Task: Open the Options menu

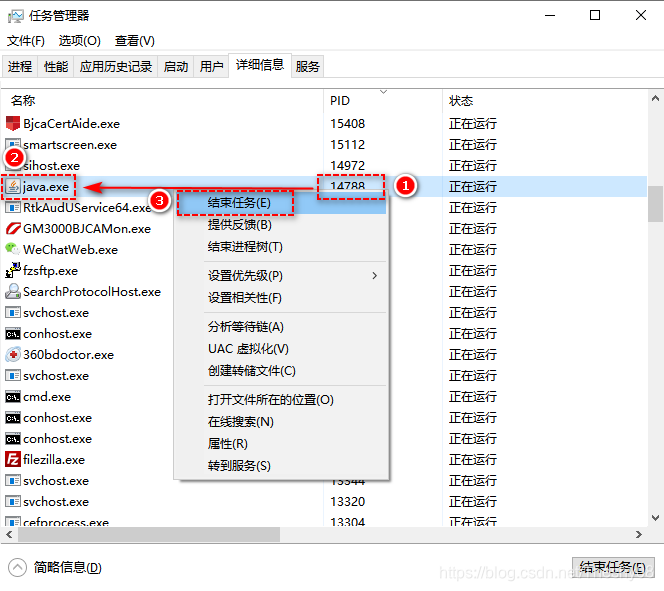Action: pyautogui.click(x=80, y=41)
